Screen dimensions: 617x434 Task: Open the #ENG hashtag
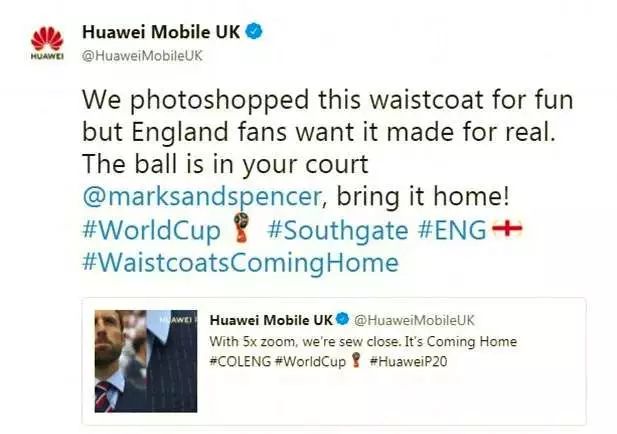pos(452,229)
